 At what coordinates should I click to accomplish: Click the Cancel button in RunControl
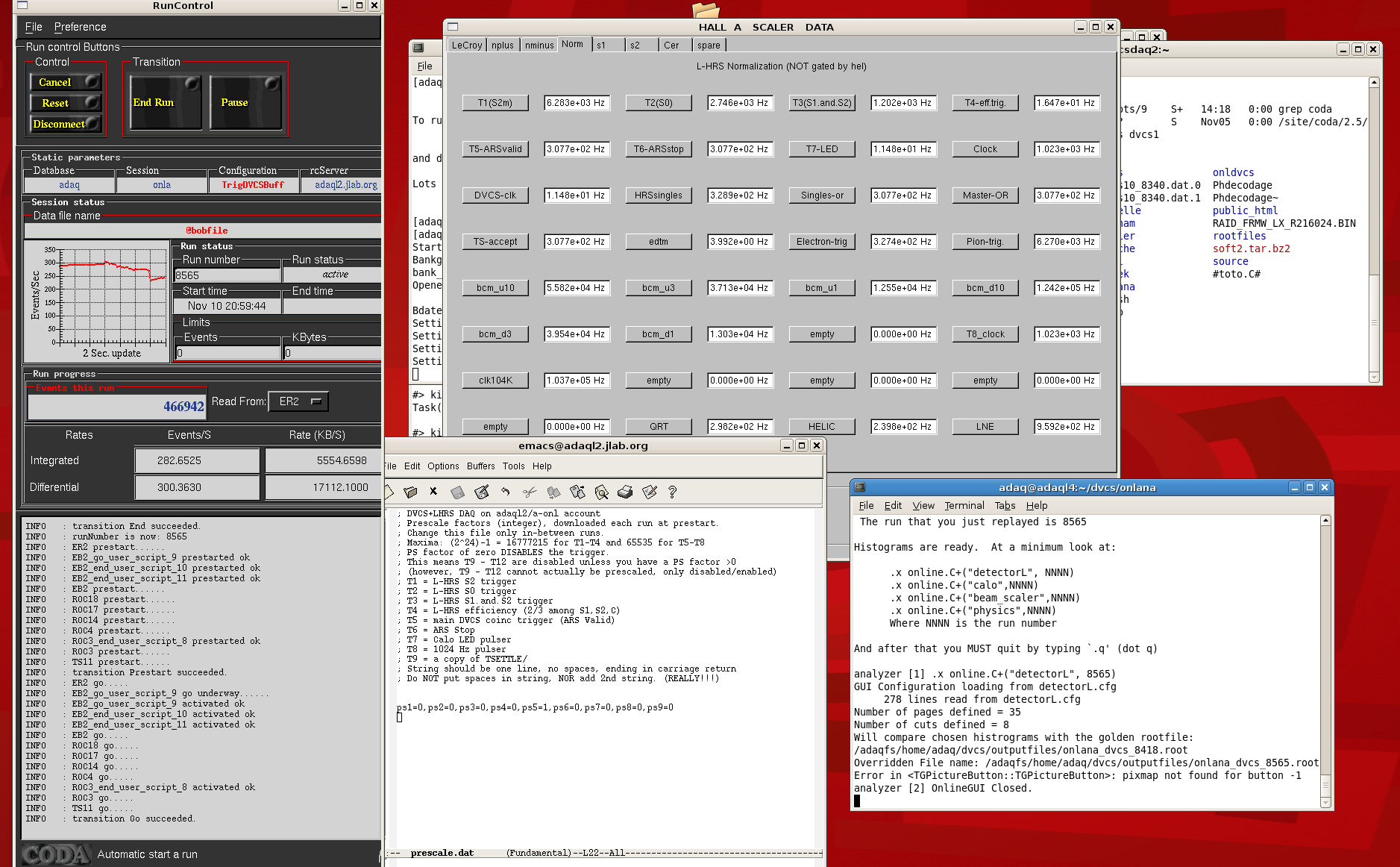coord(66,82)
